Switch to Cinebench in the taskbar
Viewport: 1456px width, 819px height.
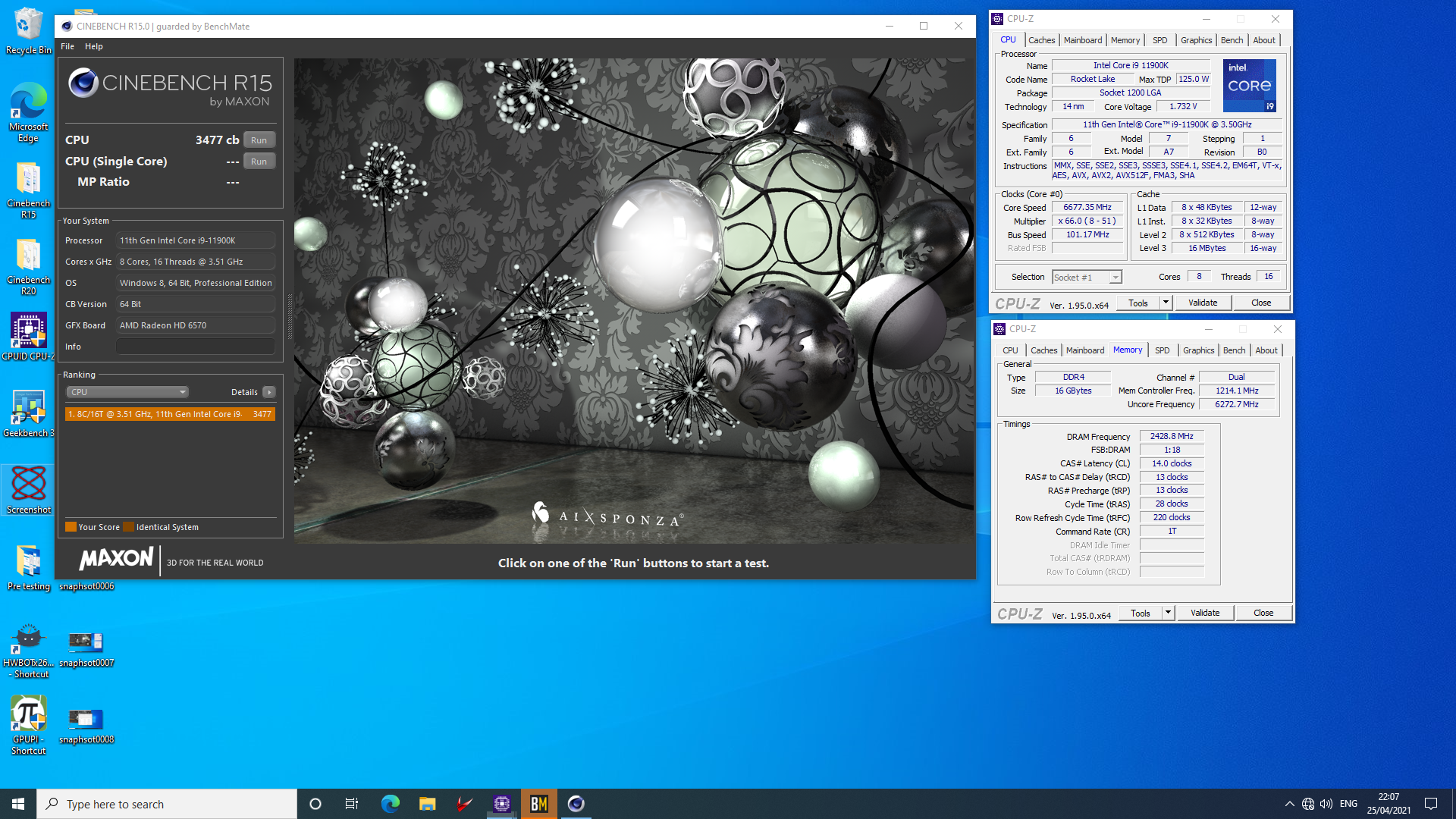pyautogui.click(x=576, y=804)
